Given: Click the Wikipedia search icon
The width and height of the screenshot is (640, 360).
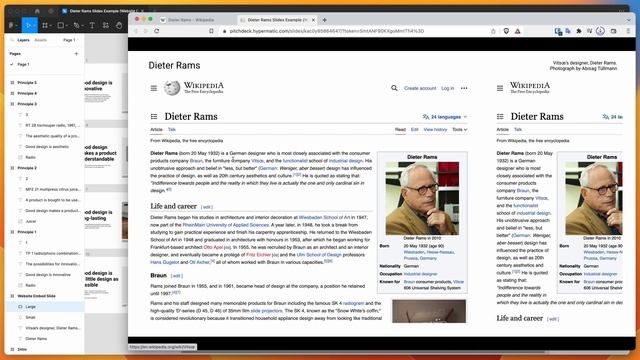Looking at the screenshot, I should (394, 88).
